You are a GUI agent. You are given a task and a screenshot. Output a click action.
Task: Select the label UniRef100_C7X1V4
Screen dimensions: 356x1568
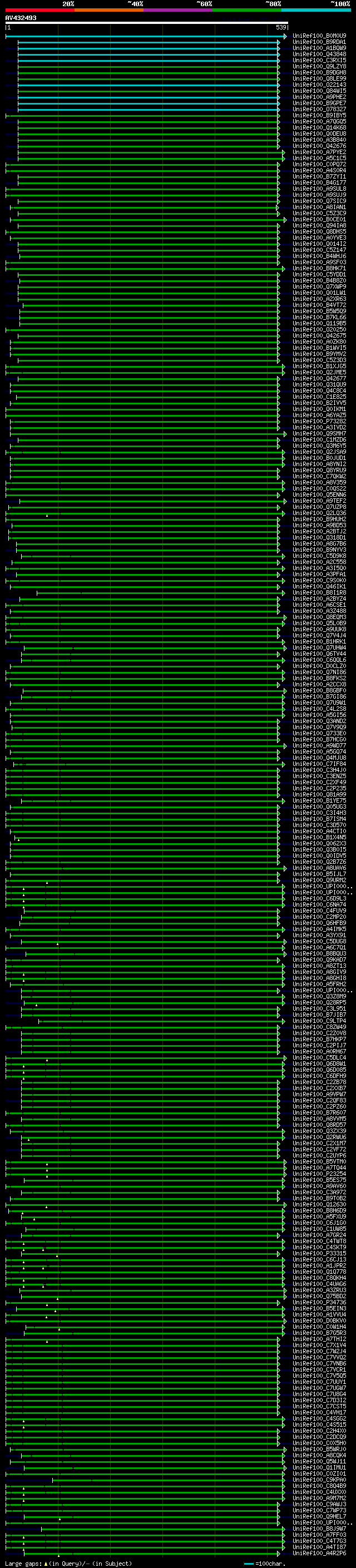pos(319,1345)
